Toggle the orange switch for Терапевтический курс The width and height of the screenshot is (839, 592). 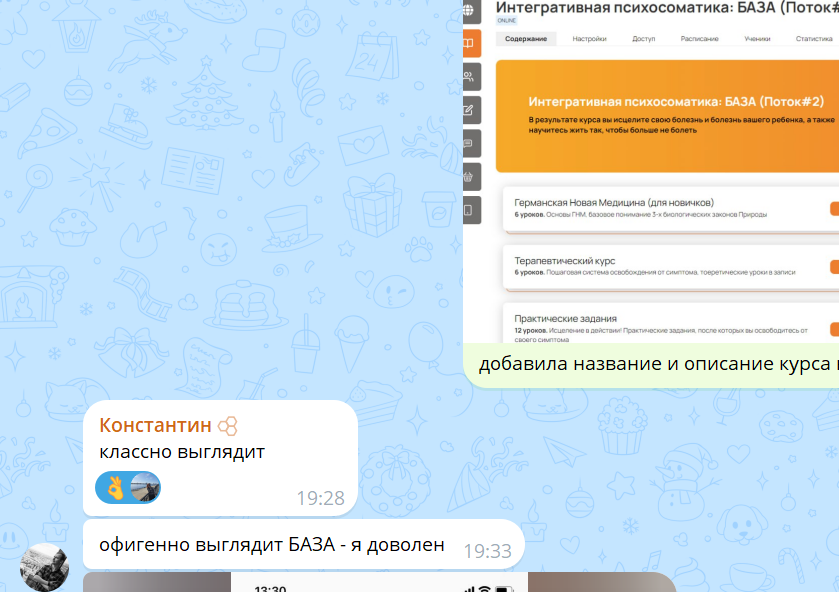(834, 267)
